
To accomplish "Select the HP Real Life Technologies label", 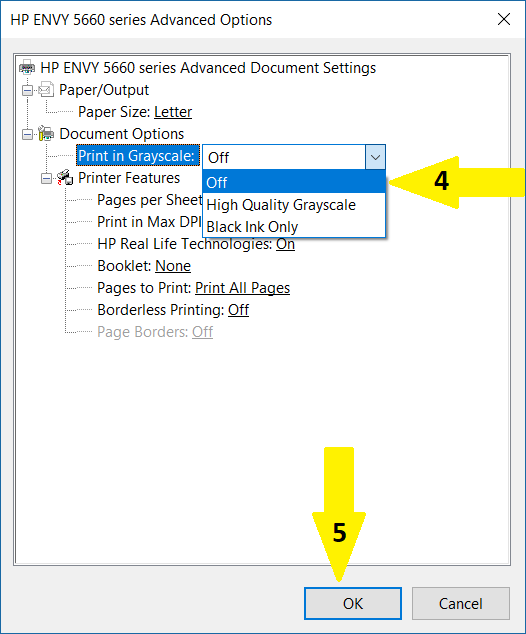I will [185, 244].
